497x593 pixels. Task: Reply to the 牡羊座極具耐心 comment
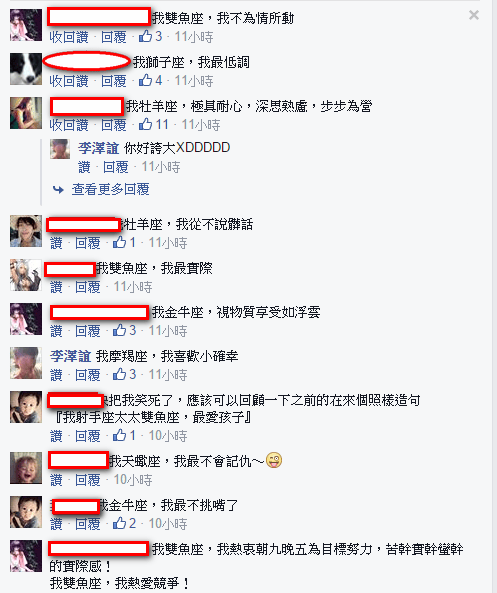[x=113, y=125]
